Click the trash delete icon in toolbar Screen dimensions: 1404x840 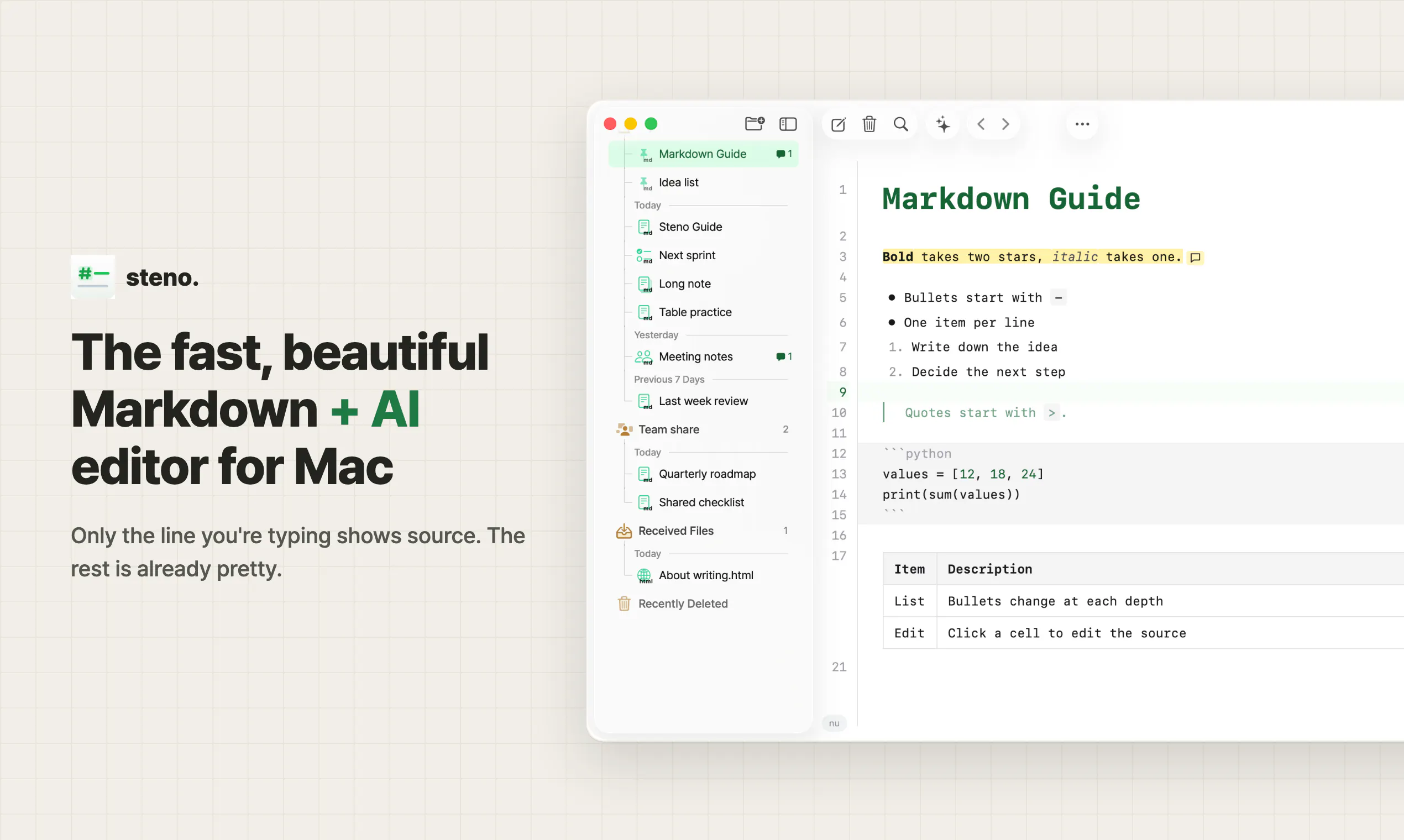tap(869, 124)
